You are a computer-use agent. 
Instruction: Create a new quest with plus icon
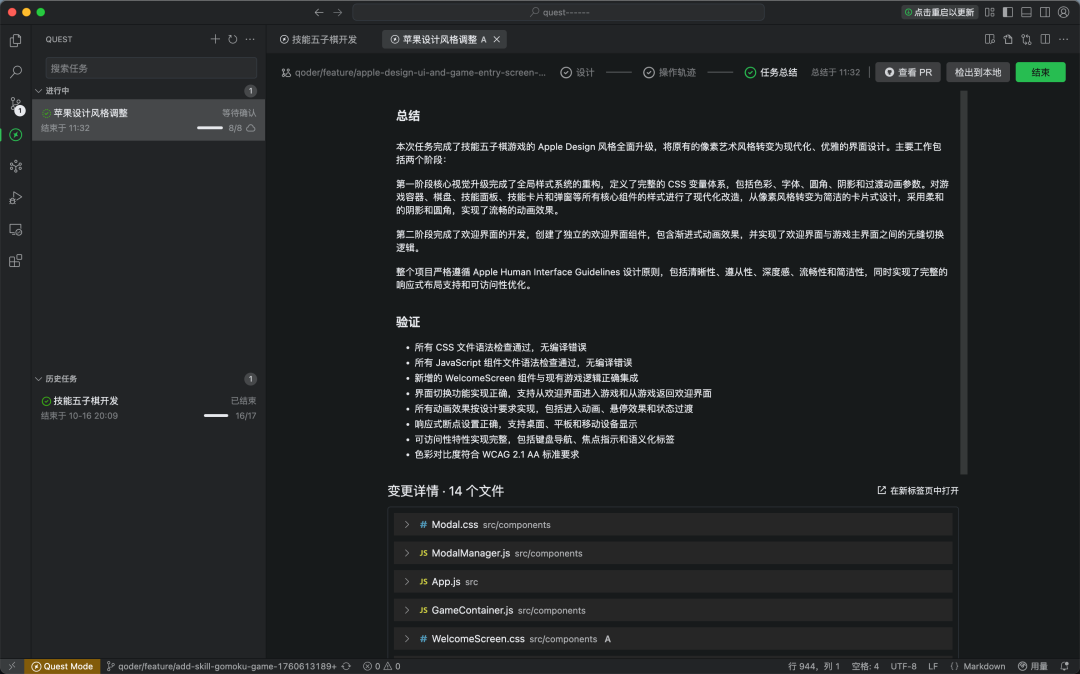tap(215, 39)
